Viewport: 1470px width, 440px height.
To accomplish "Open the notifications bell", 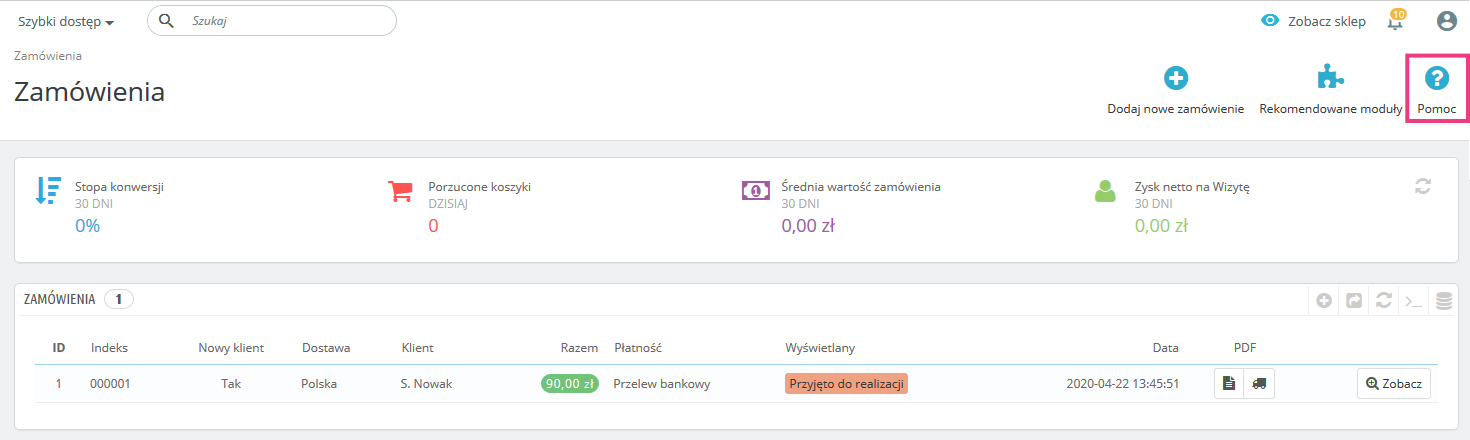I will [x=1395, y=21].
